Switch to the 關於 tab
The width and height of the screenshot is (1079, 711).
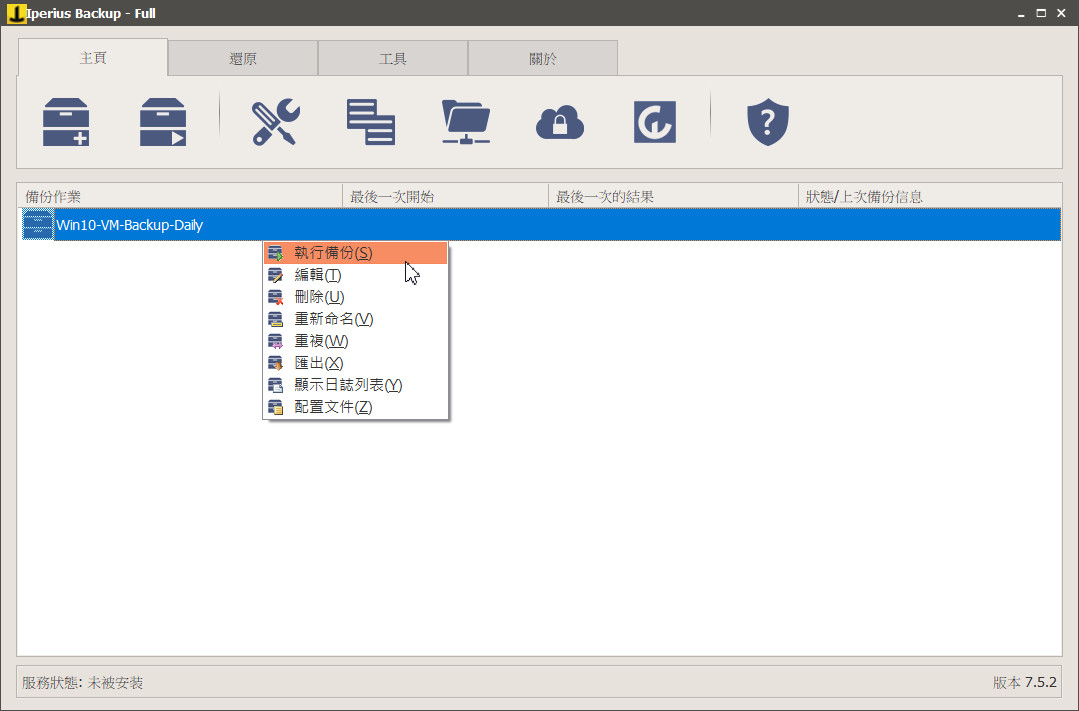click(543, 59)
